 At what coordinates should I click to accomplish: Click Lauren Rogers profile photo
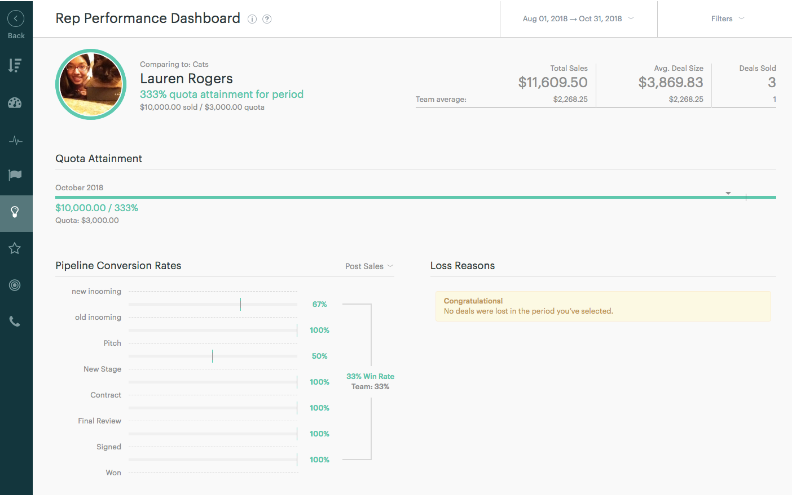click(x=91, y=84)
